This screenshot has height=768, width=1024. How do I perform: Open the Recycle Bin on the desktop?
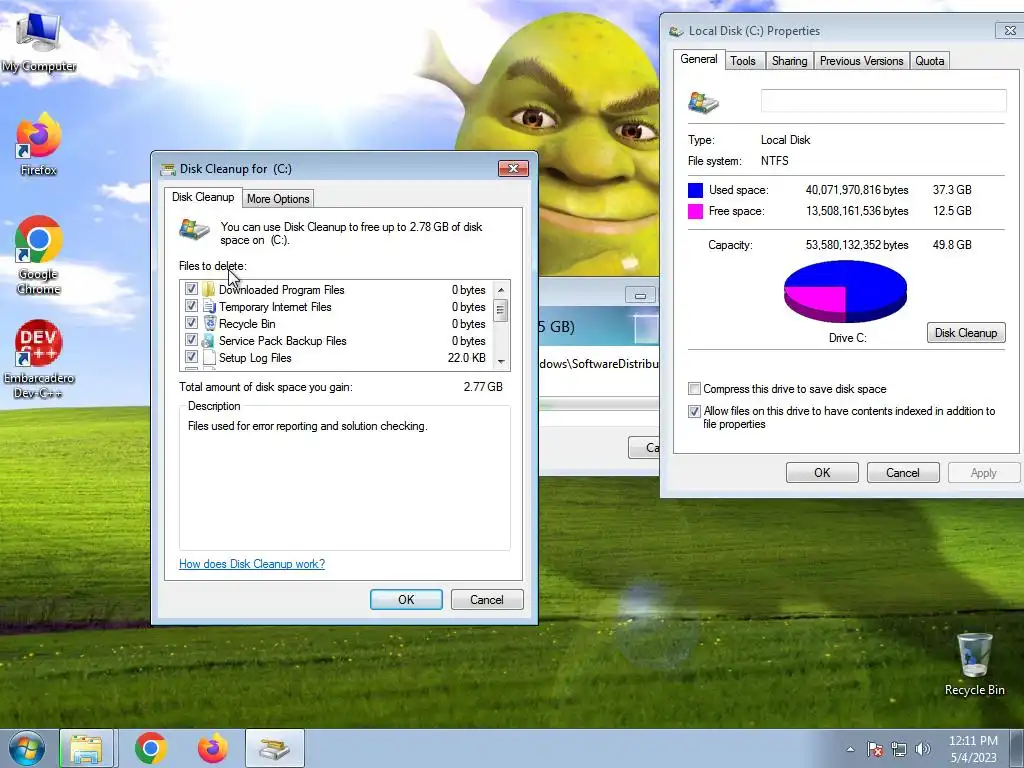(x=974, y=664)
